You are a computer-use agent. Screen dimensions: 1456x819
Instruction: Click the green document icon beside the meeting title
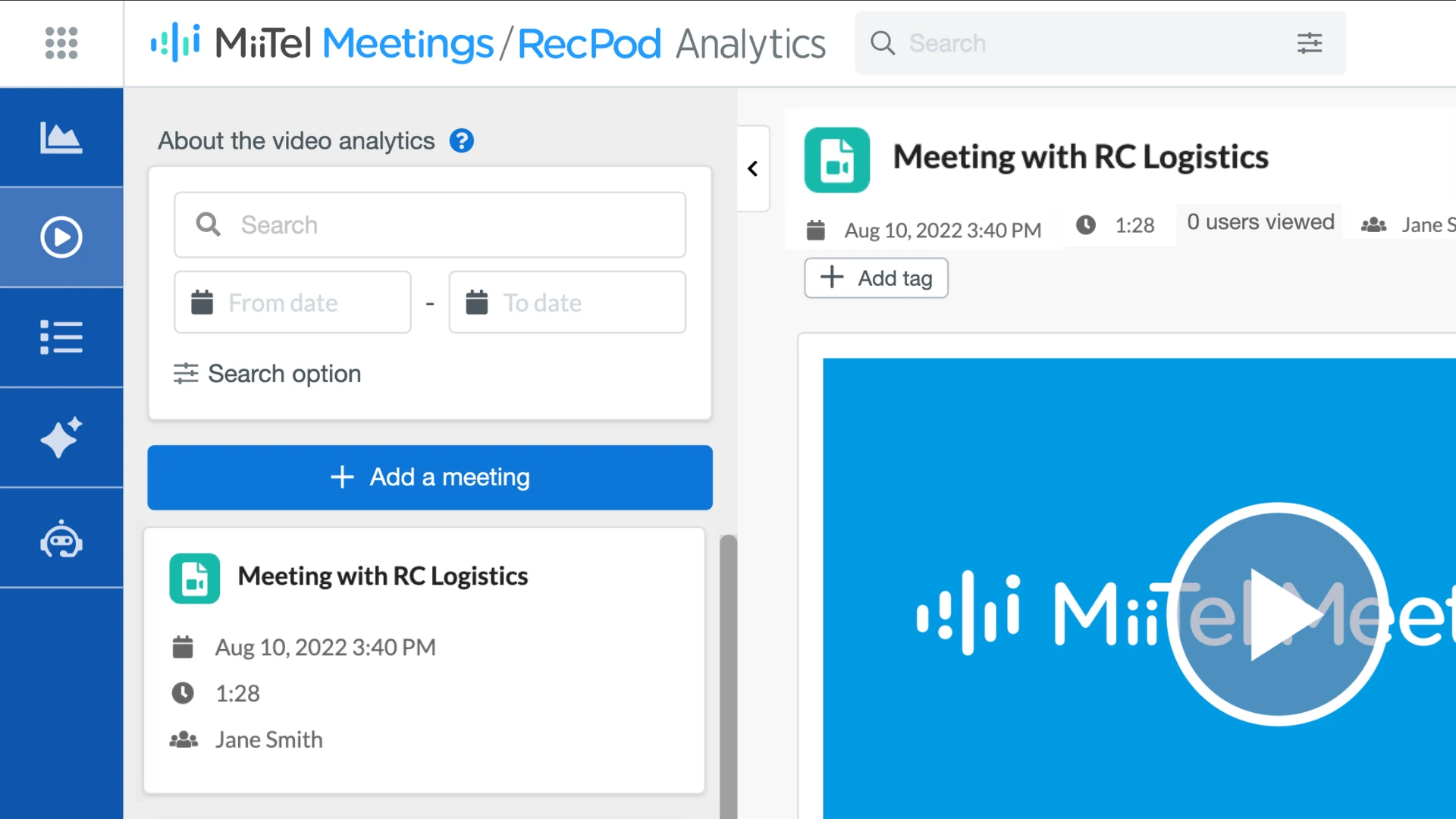click(836, 160)
